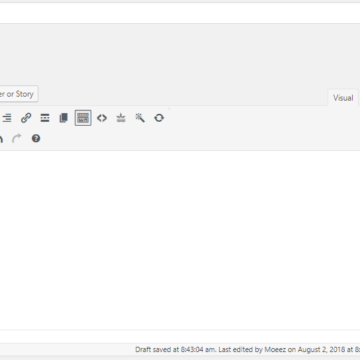The image size is (360, 360).
Task: Apply right alignment from the editor toolbar
Action: point(6,118)
